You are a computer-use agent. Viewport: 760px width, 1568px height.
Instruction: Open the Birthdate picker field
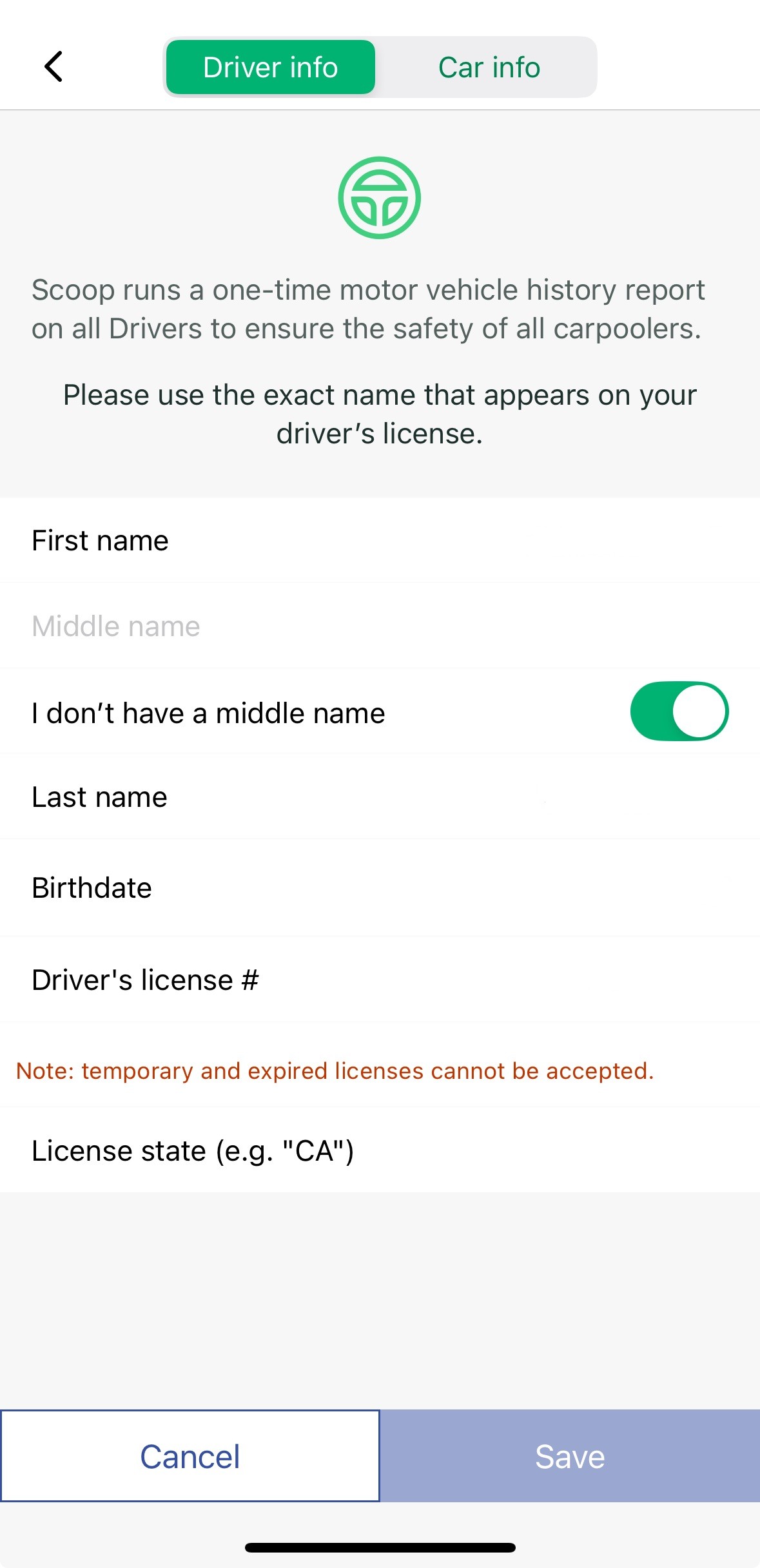coord(380,888)
